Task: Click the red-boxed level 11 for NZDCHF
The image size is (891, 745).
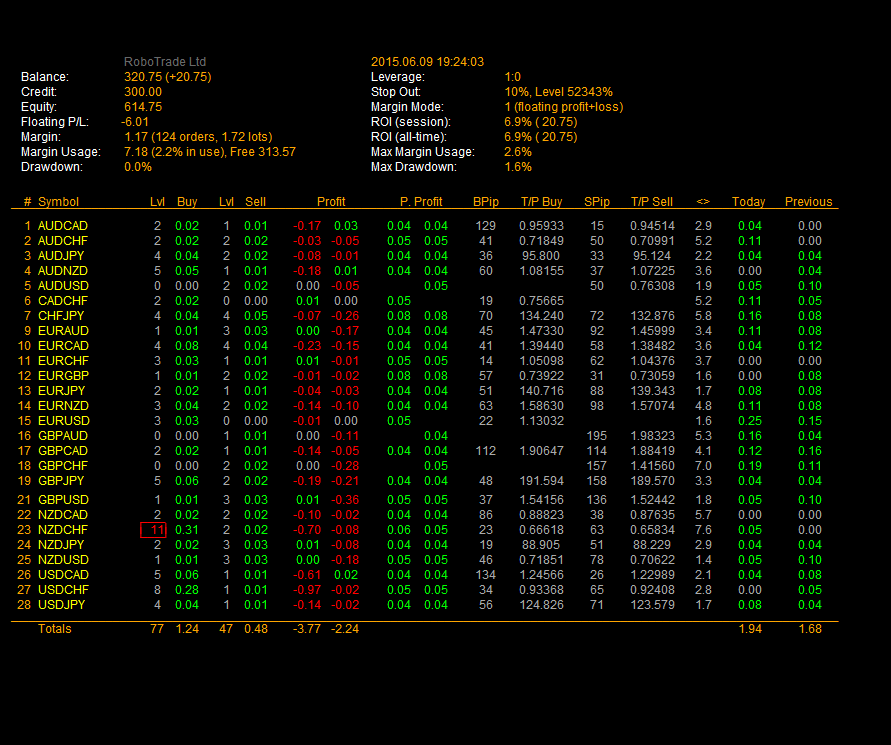Action: (153, 530)
